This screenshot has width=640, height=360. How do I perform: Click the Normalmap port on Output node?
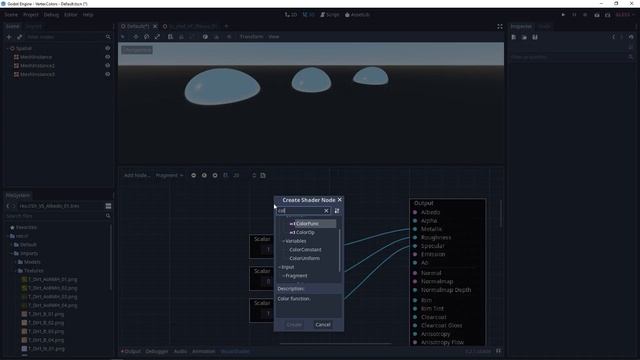click(415, 282)
